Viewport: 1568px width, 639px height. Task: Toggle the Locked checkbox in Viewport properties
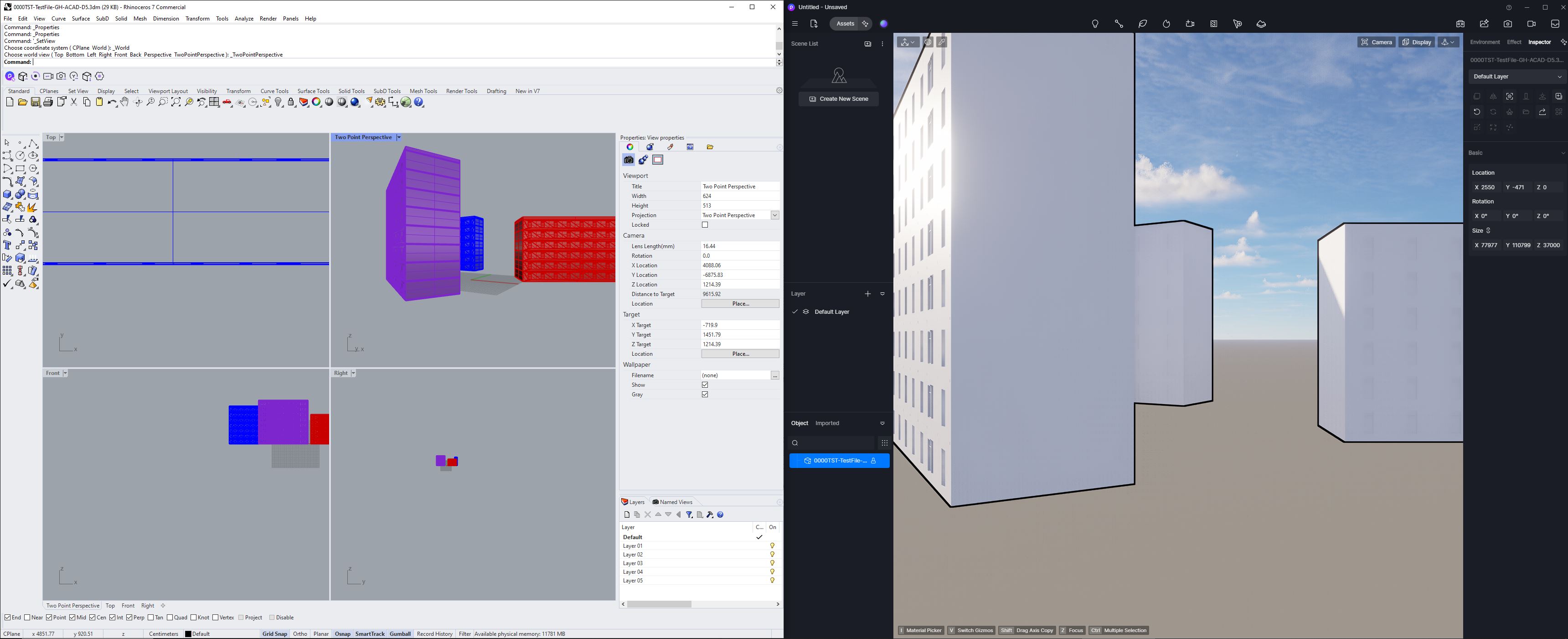[705, 225]
